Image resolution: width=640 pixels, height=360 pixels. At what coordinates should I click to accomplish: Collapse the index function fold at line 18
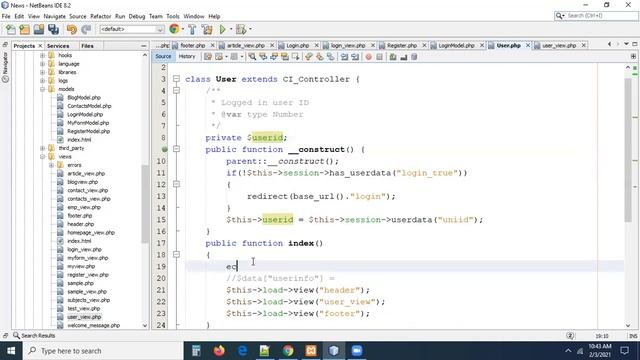pyautogui.click(x=176, y=254)
